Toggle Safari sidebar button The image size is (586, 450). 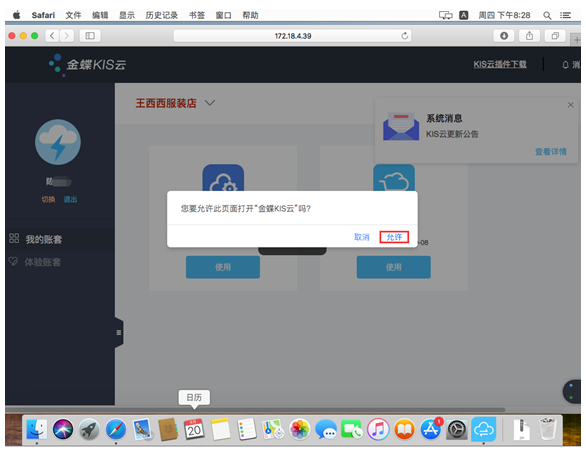point(90,36)
